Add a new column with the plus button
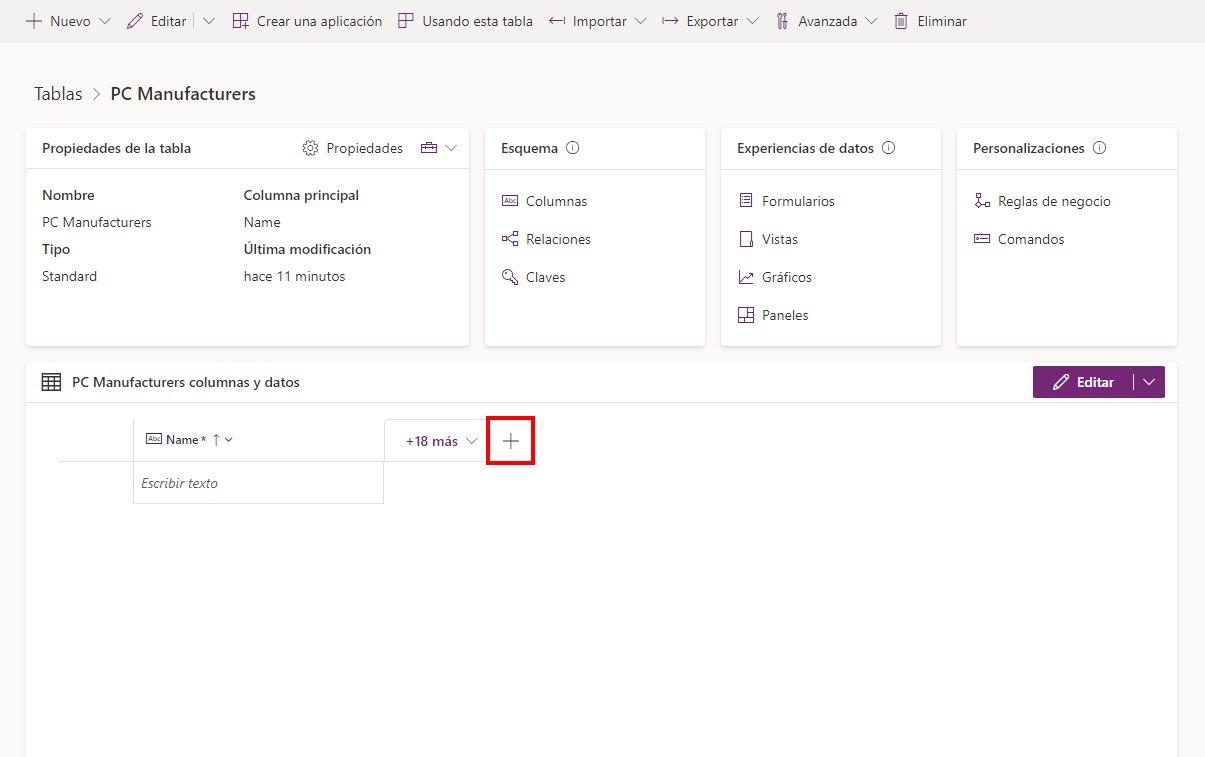This screenshot has height=757, width=1205. (510, 440)
